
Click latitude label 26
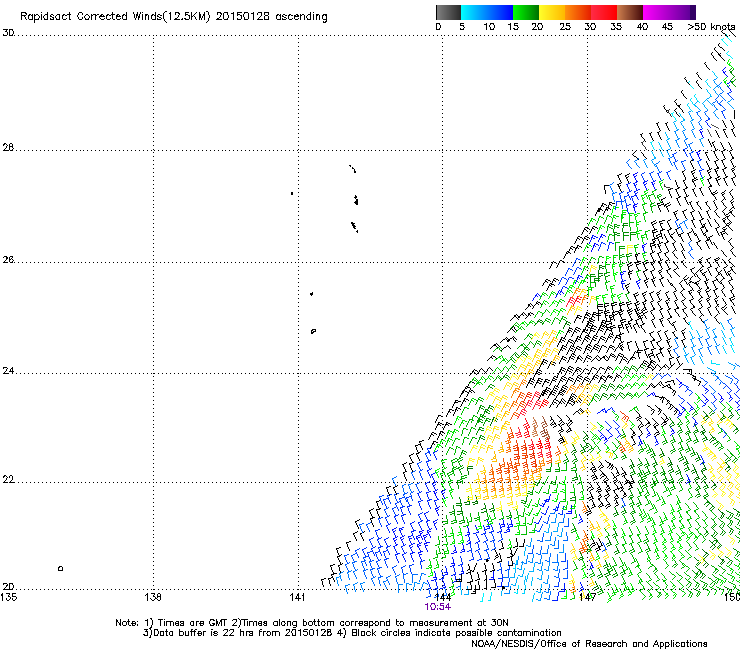(x=8, y=260)
